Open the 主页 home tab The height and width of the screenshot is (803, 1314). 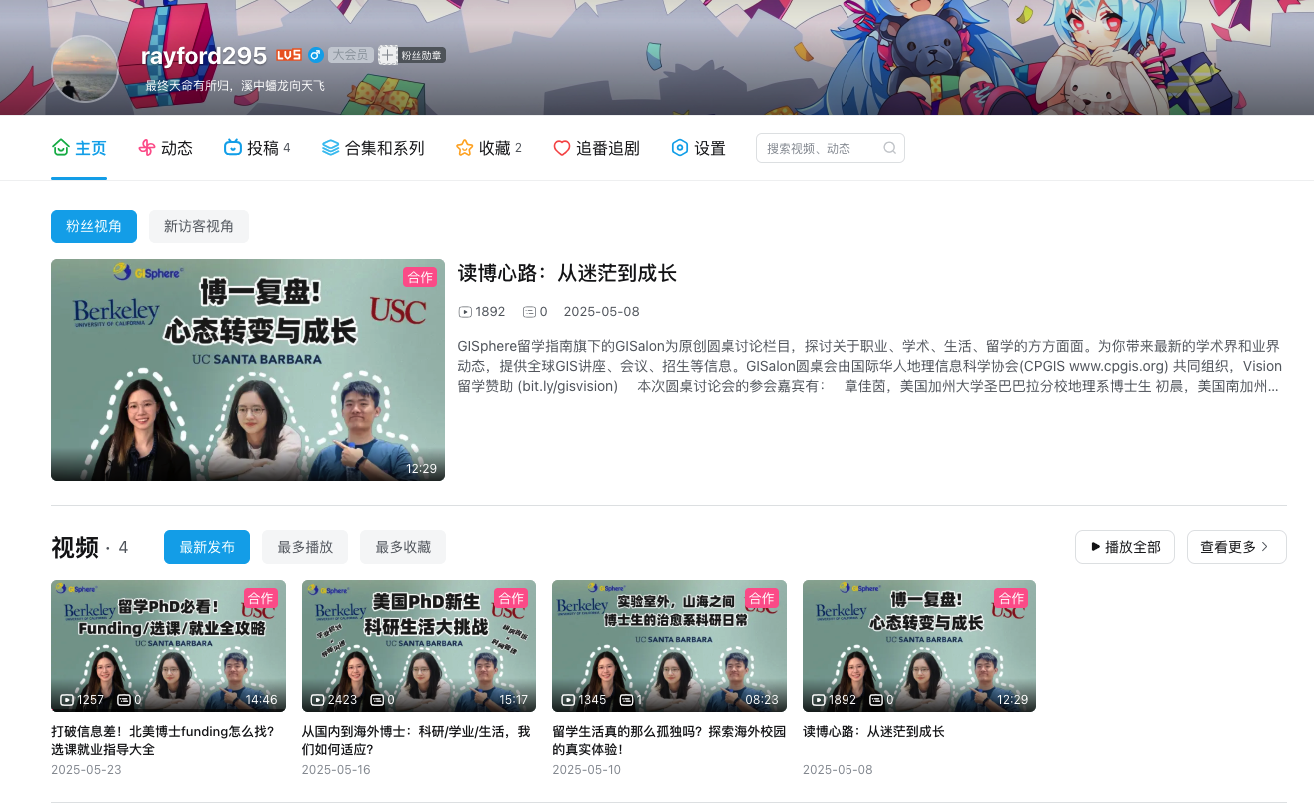pos(79,148)
